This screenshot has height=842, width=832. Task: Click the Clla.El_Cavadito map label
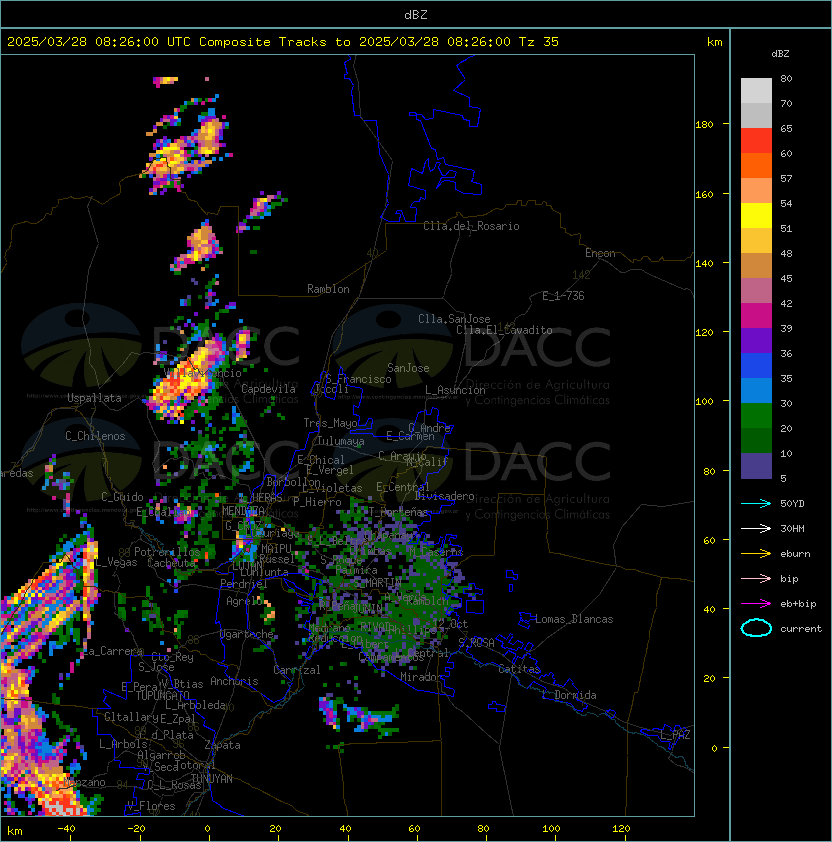pos(504,330)
